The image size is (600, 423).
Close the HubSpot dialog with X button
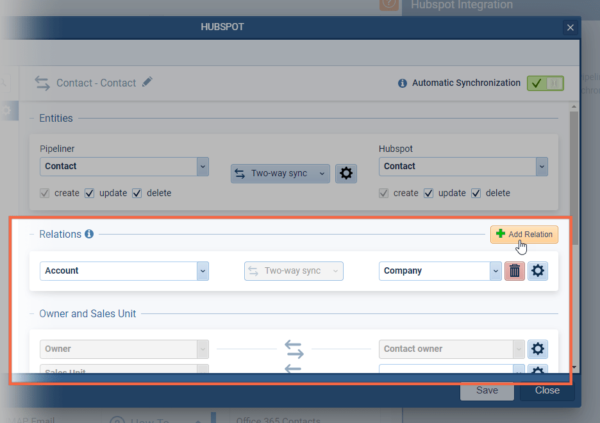tap(570, 27)
